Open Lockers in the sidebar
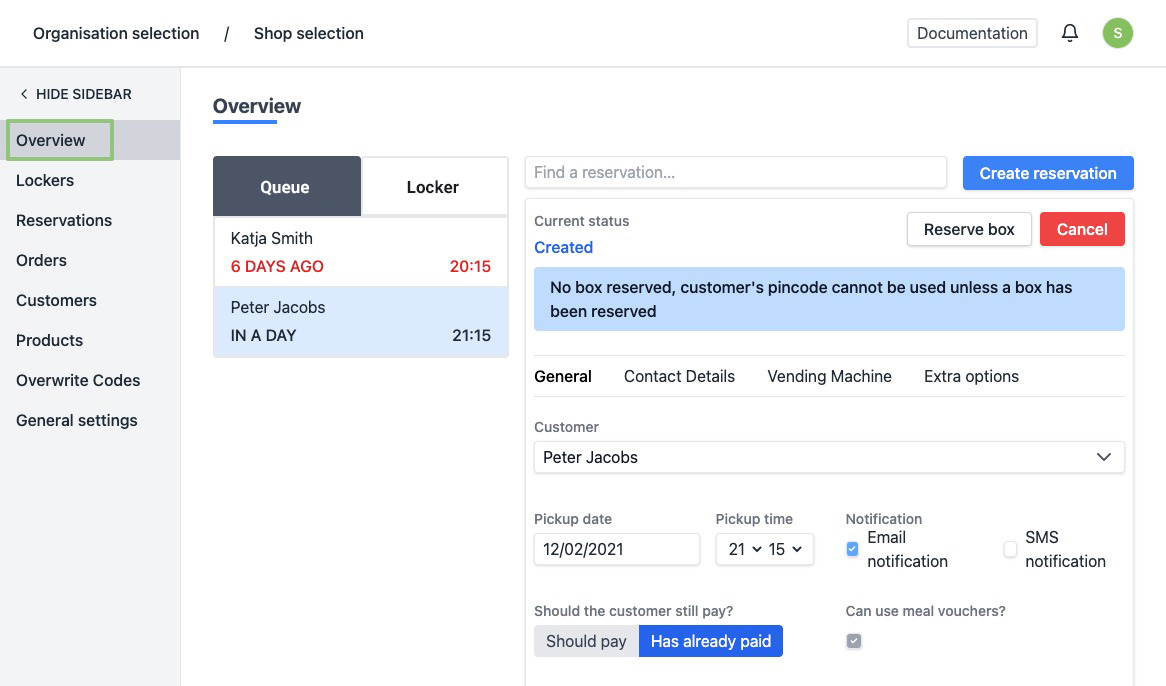 click(x=45, y=180)
